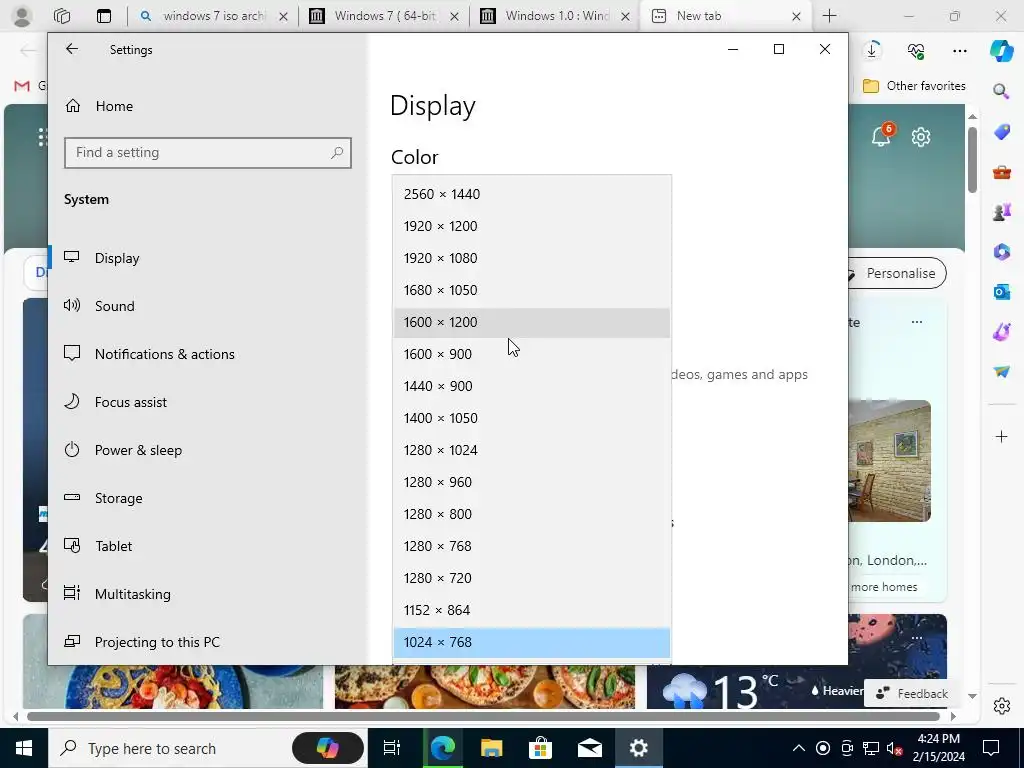1024x768 pixels.
Task: Choose the 1280 × 960 resolution
Action: pos(532,482)
